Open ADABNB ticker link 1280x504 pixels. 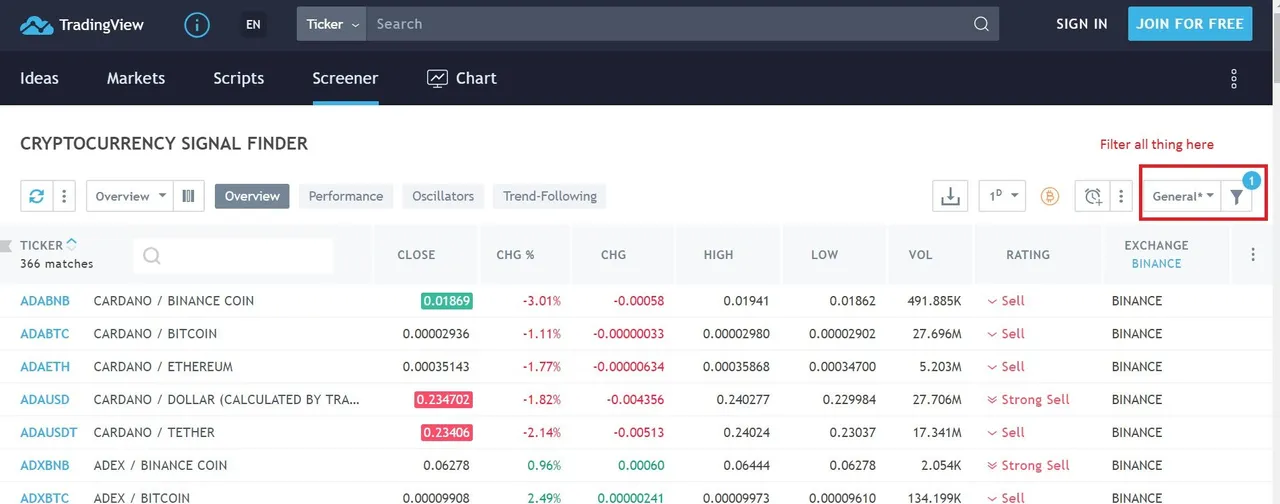point(45,300)
